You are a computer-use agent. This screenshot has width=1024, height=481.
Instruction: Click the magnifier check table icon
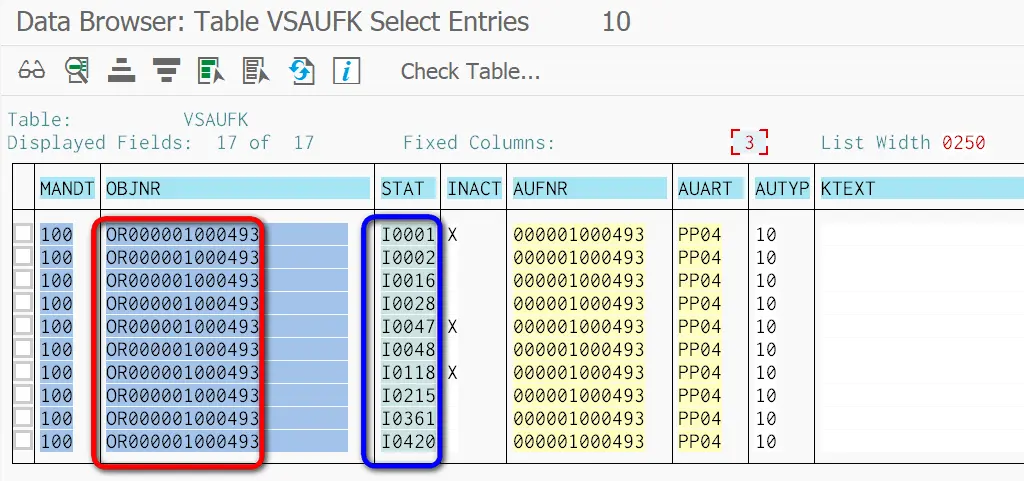pyautogui.click(x=76, y=70)
